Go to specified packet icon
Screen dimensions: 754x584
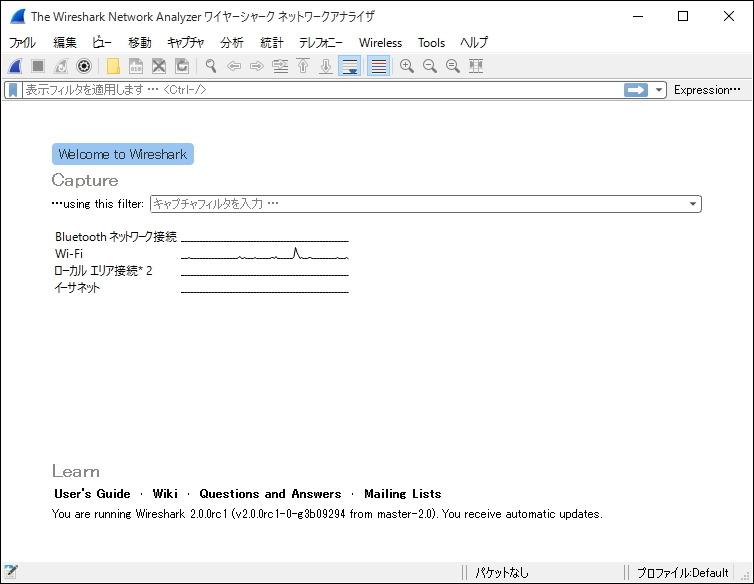pyautogui.click(x=280, y=66)
